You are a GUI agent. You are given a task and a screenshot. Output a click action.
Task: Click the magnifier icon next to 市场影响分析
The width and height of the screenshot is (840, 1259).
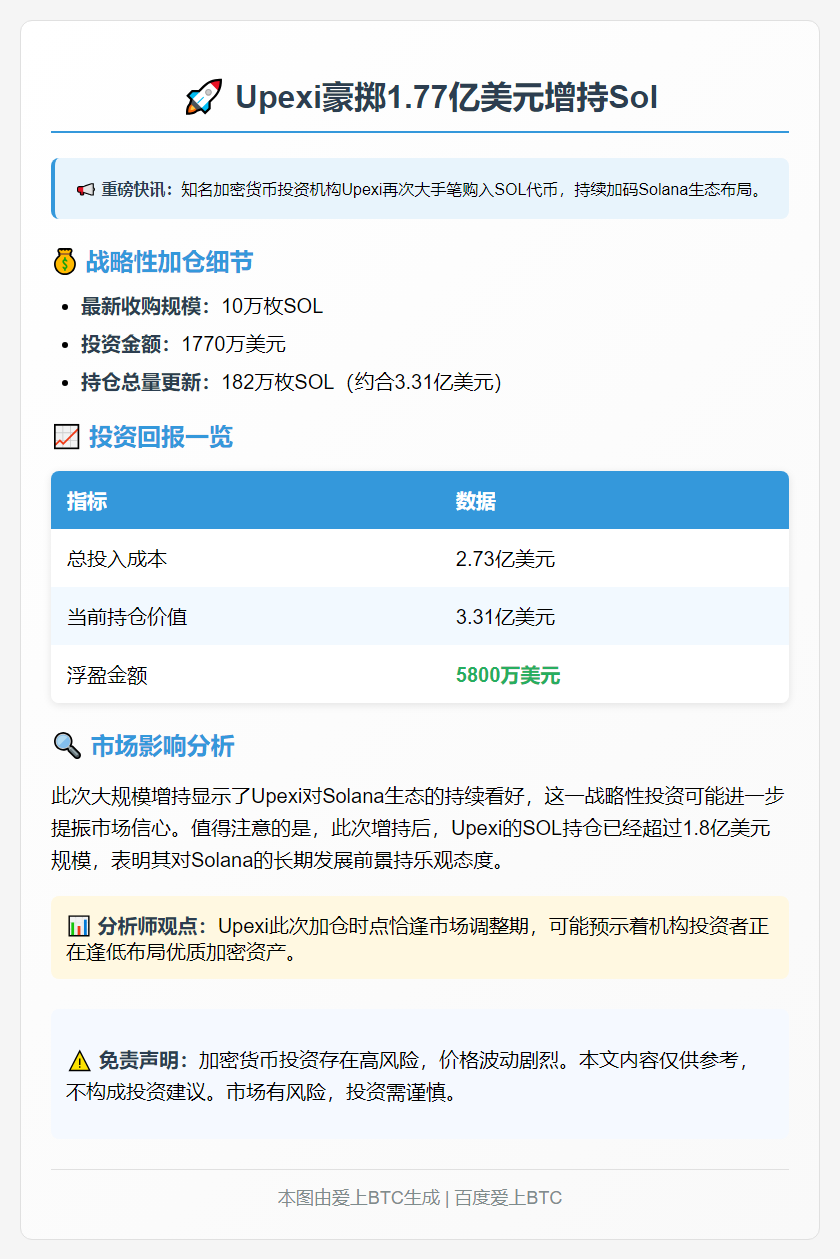(x=64, y=743)
